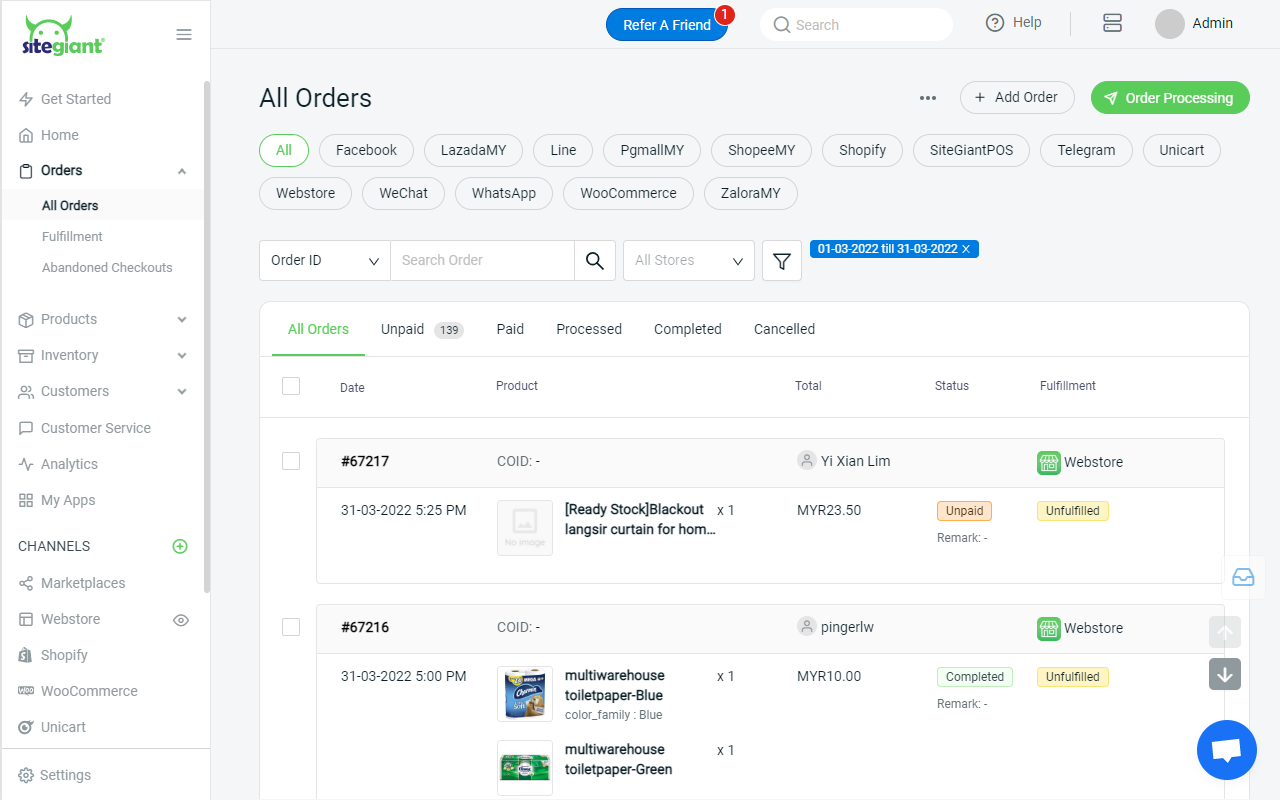Screen dimensions: 1280x800
Task: Switch to the Unpaid tab
Action: pos(422,329)
